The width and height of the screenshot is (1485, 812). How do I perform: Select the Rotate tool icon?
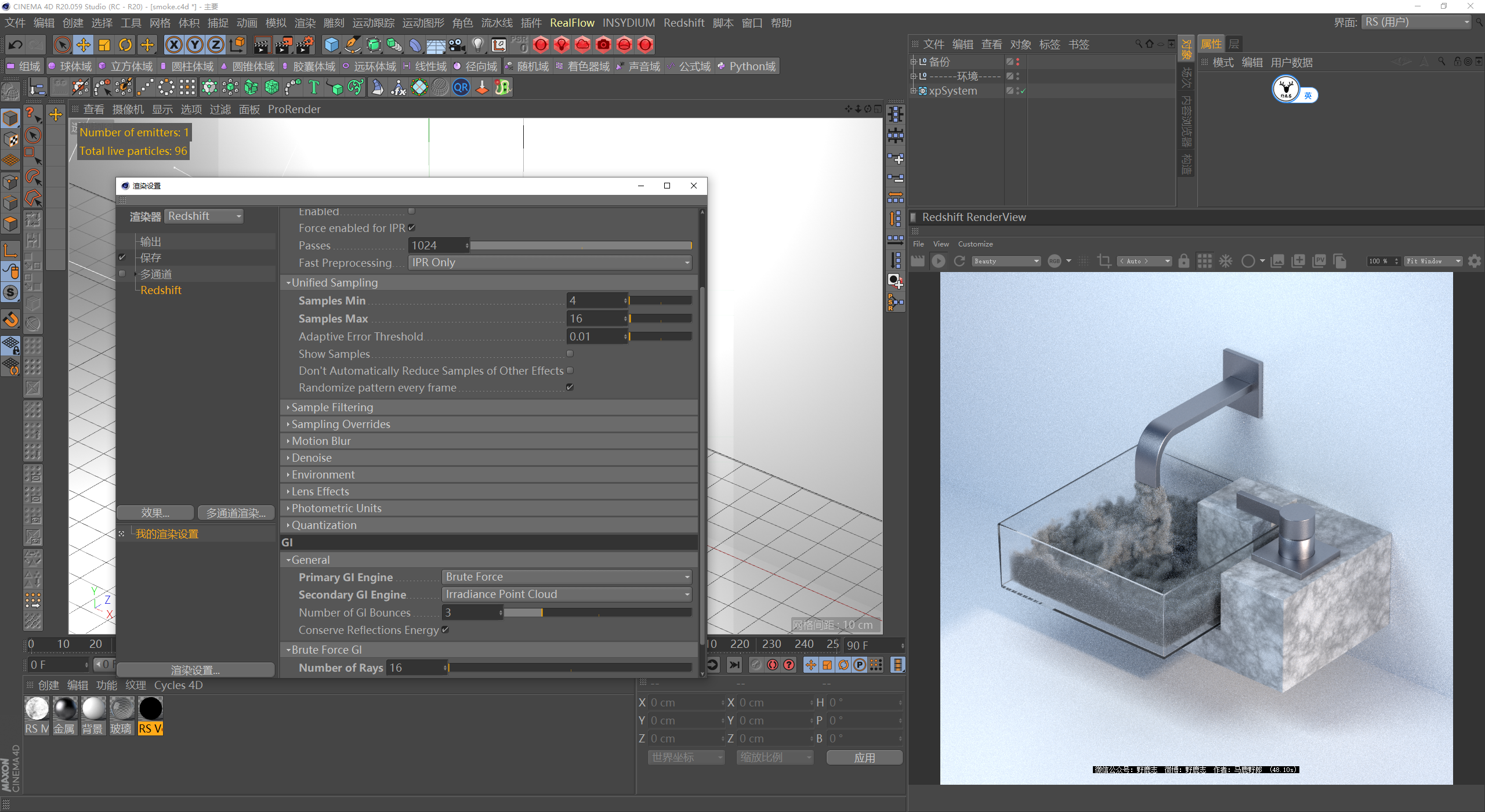point(125,45)
